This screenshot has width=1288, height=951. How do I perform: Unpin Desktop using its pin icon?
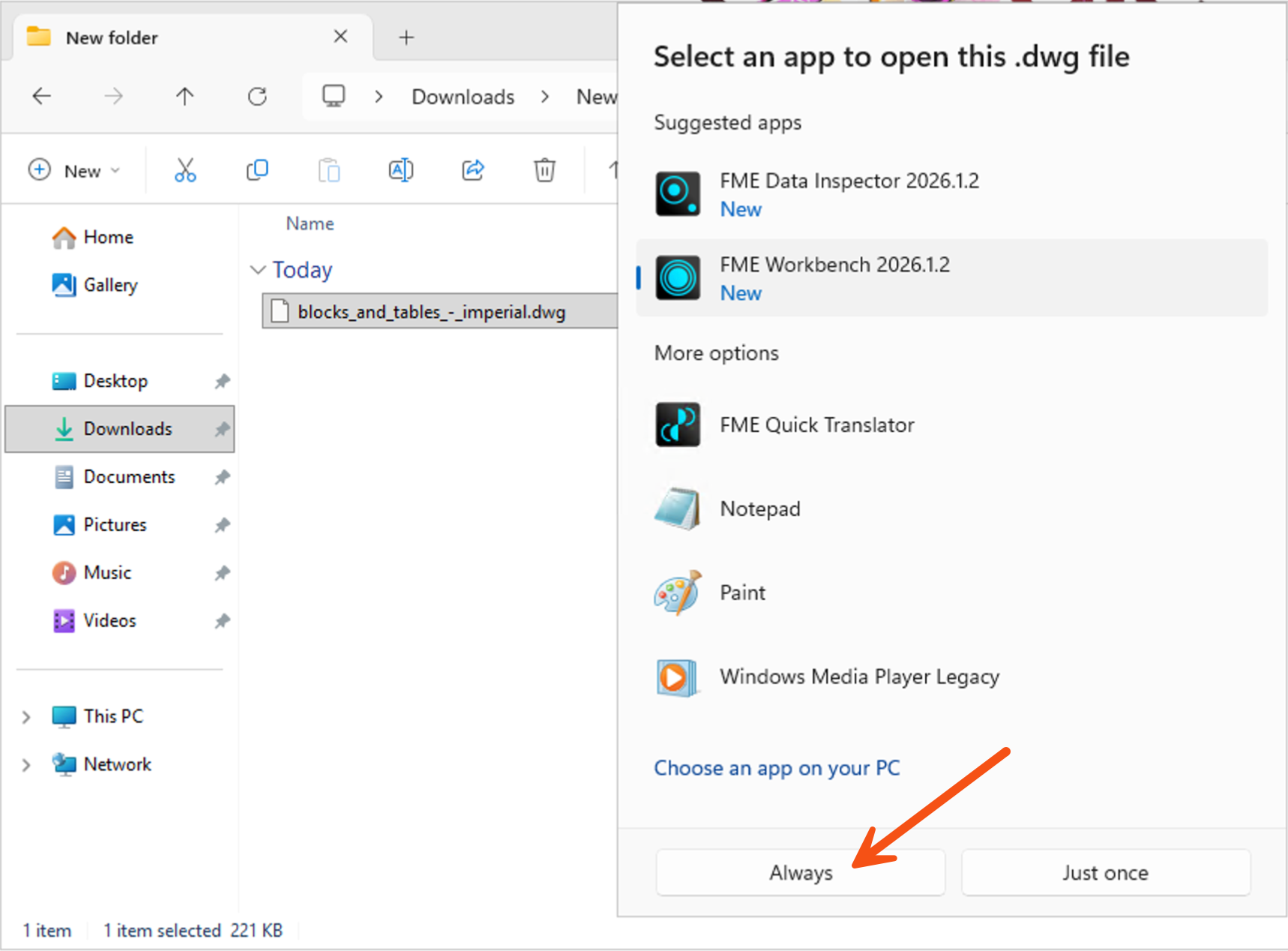click(x=222, y=381)
